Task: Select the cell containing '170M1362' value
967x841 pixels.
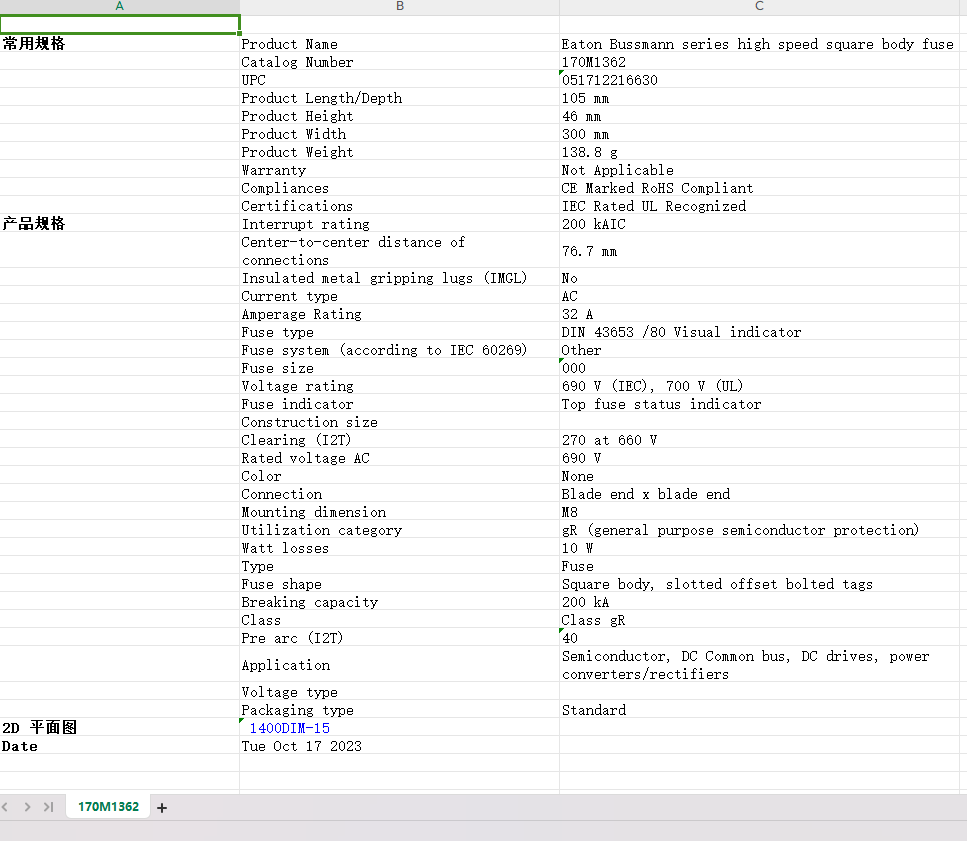Action: (759, 62)
